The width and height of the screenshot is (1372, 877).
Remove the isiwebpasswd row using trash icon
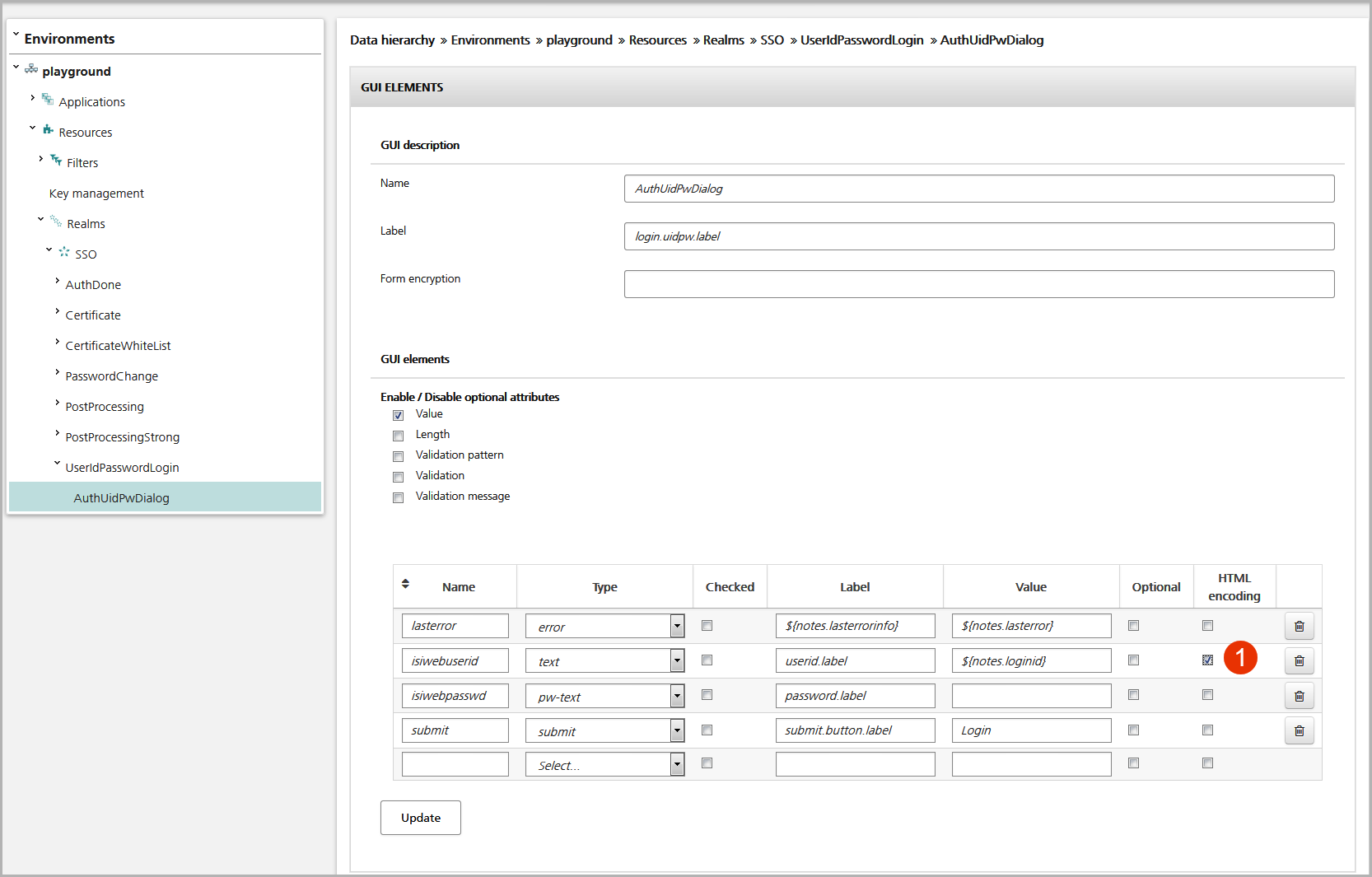1299,697
